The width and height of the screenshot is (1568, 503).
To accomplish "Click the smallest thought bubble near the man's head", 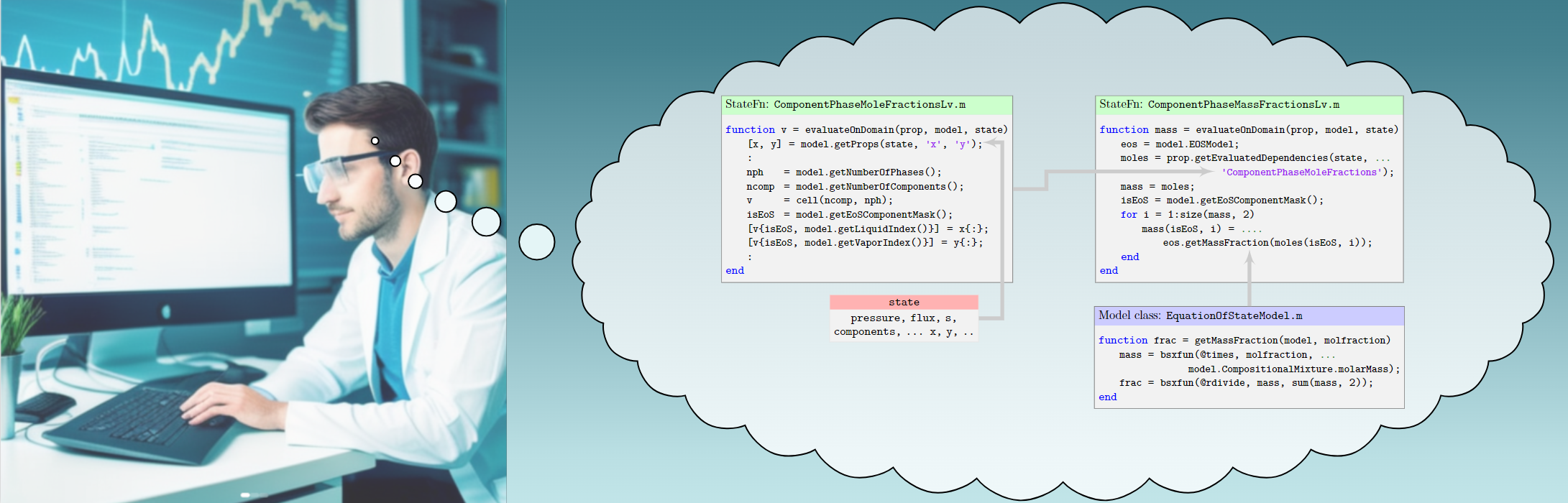I will click(x=375, y=141).
